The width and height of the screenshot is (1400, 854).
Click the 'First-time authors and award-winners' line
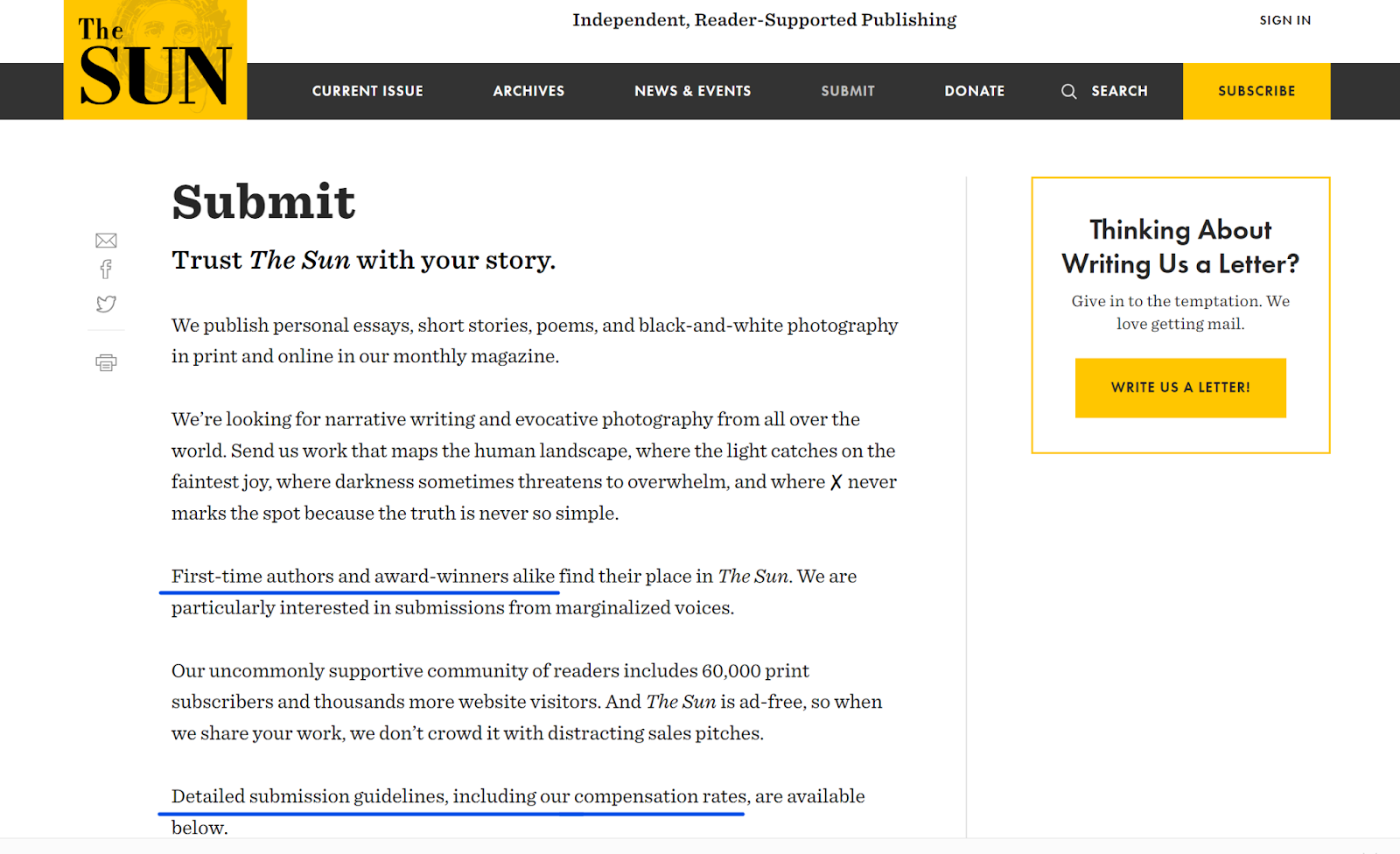click(514, 577)
